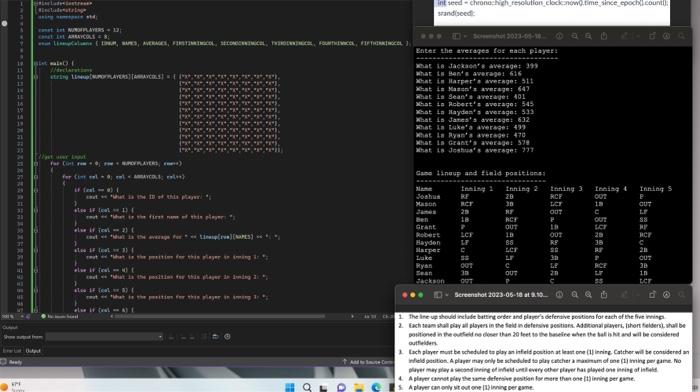Collapse main function at line 10
700x392 pixels.
coord(36,63)
